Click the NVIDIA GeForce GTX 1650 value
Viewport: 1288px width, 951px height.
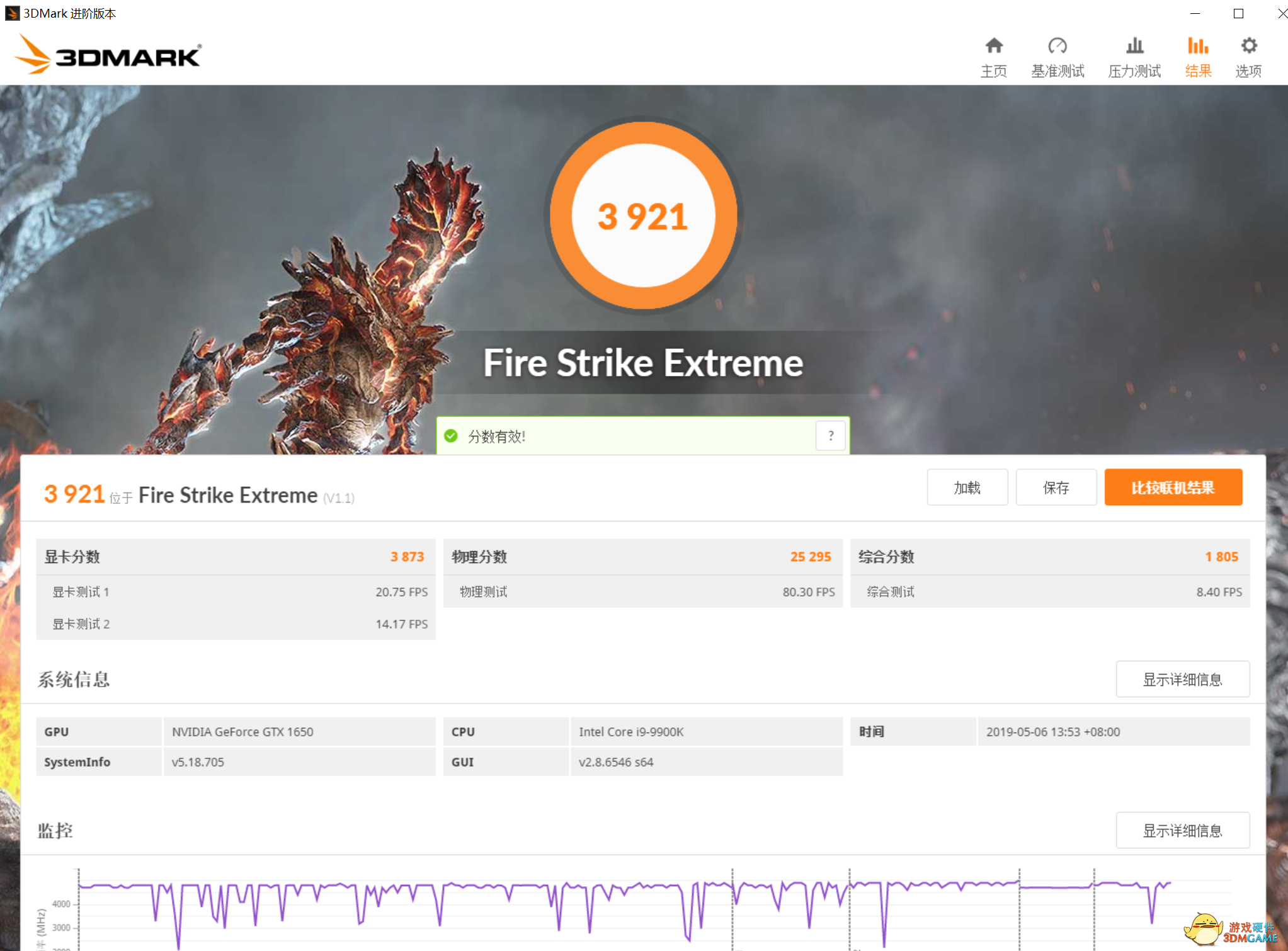[242, 732]
